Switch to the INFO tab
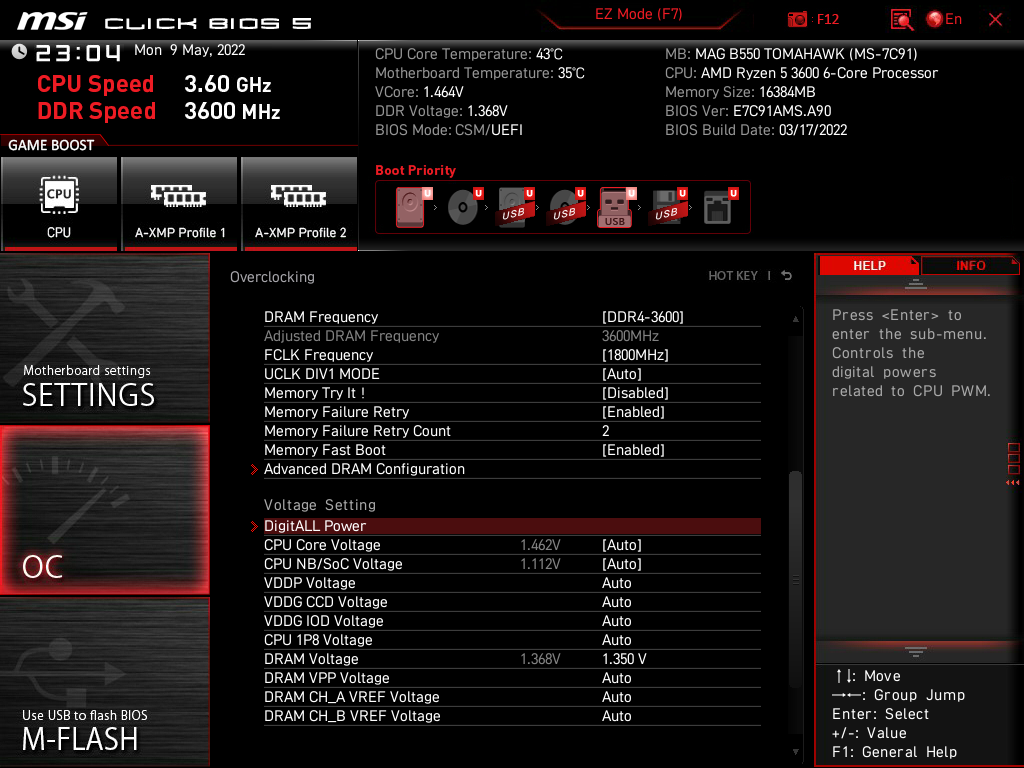Screen dimensions: 1024x768 pos(970,266)
